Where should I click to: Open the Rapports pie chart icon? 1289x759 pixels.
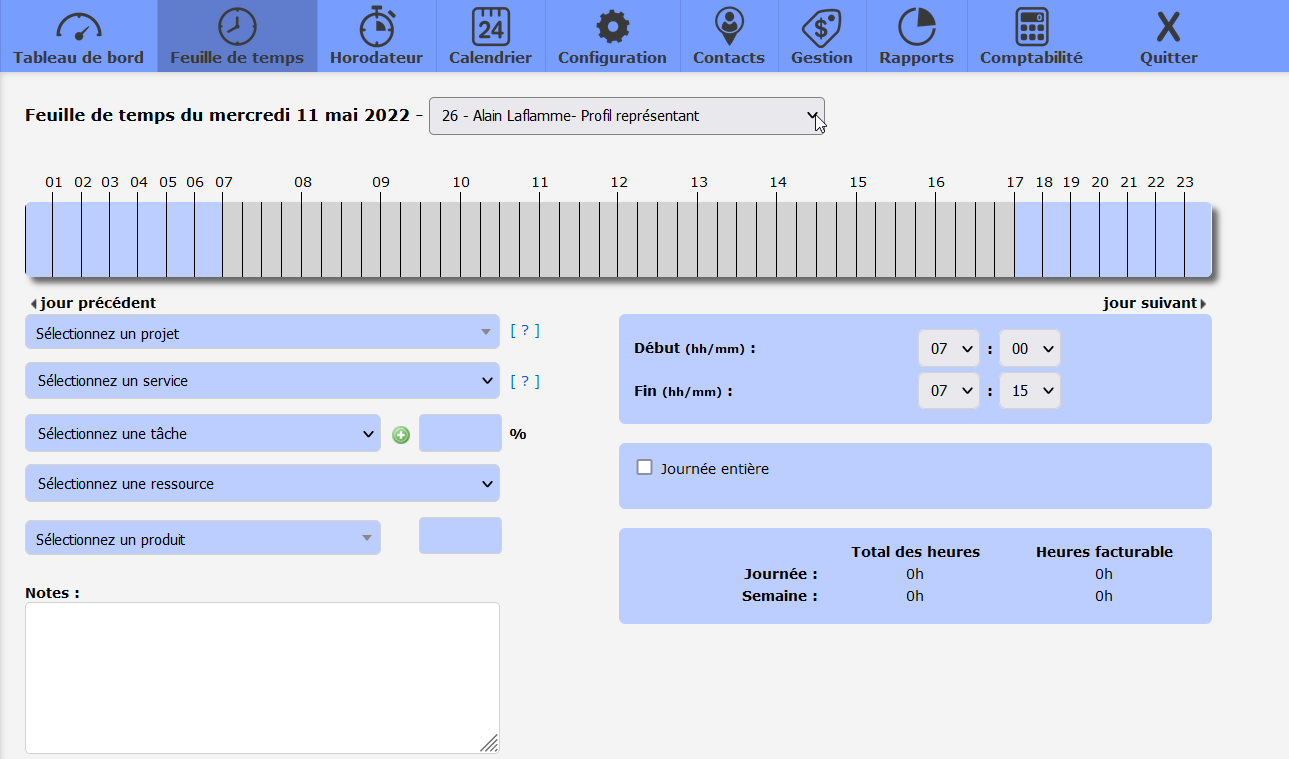point(916,26)
